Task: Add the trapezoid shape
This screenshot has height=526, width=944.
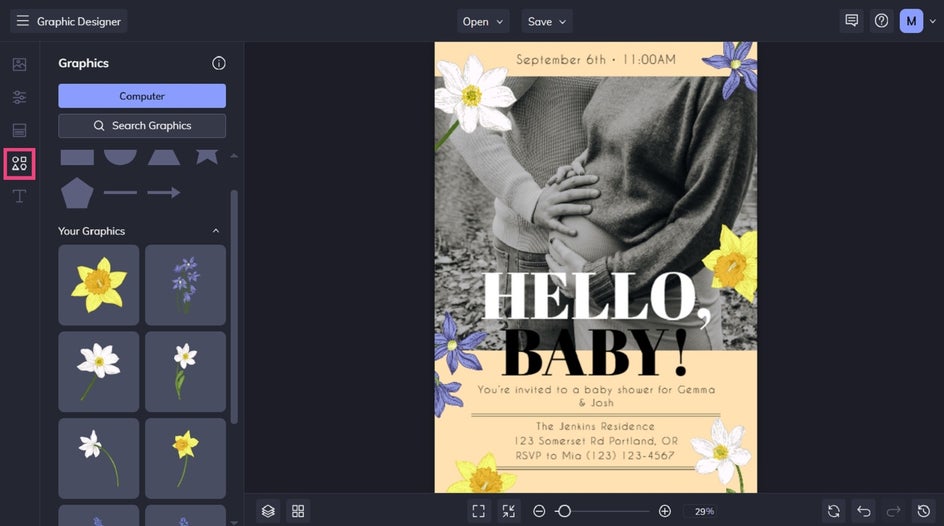Action: point(164,157)
